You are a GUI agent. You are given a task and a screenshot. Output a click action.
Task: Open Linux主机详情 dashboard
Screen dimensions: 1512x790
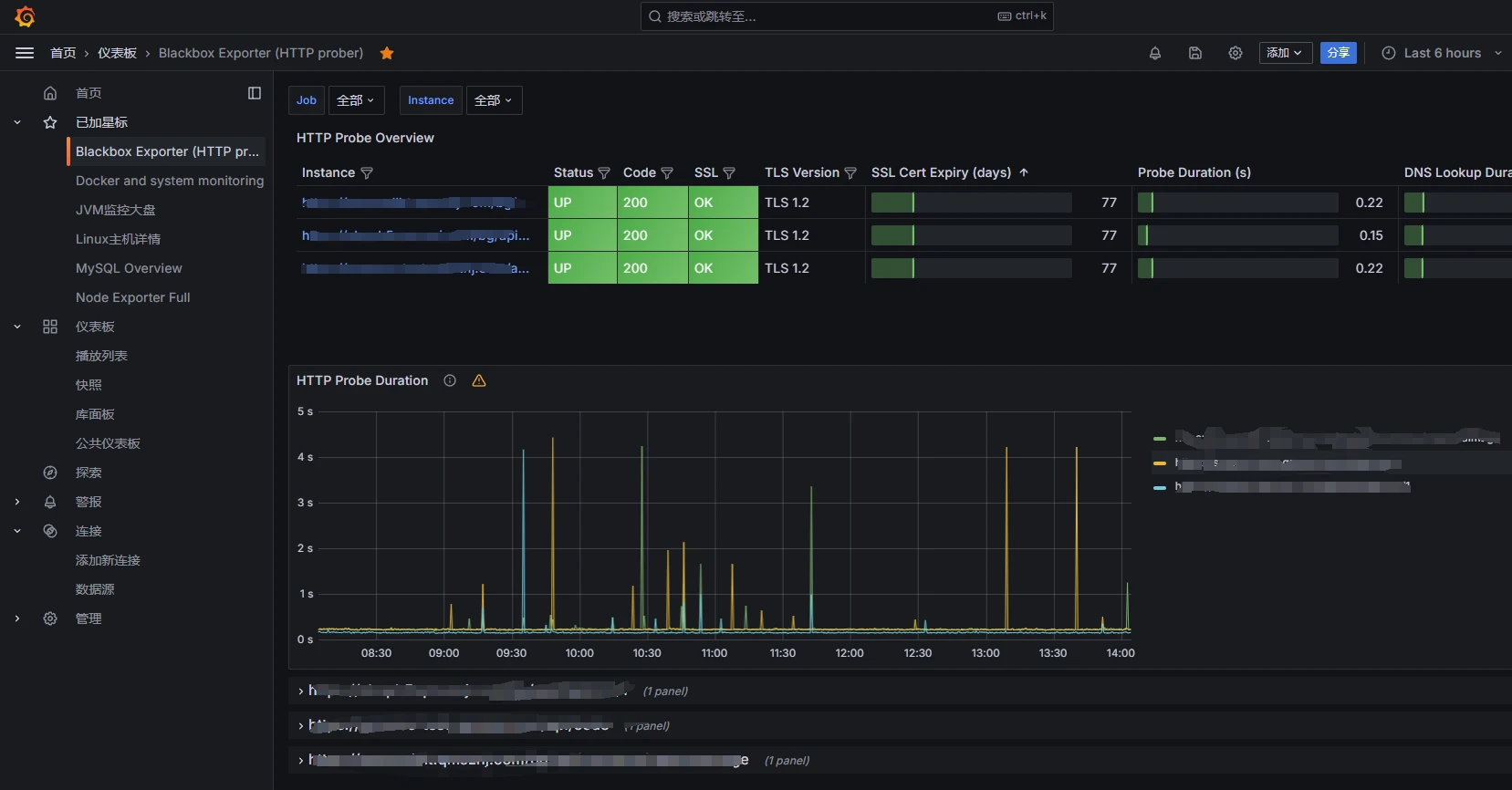(118, 239)
